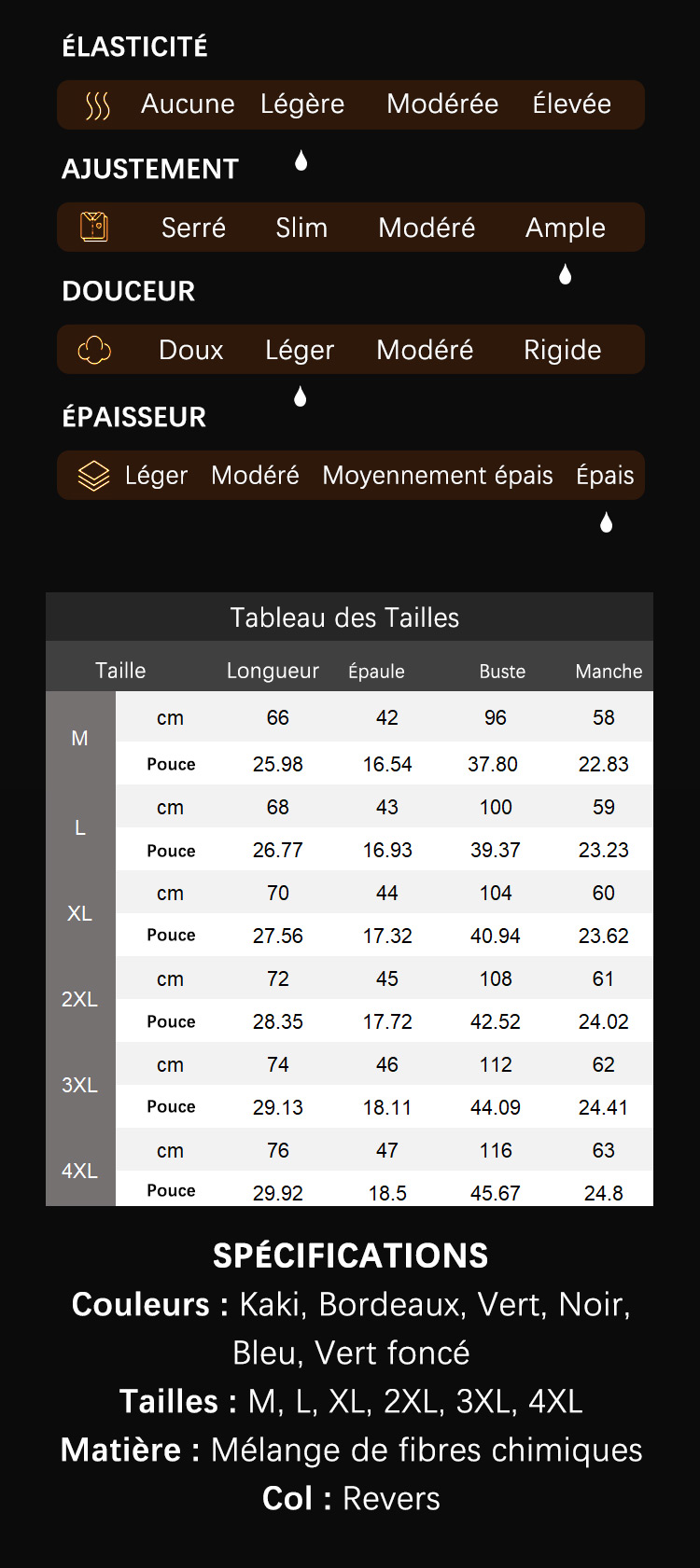Select Rigide in the Douceur row
The width and height of the screenshot is (700, 1568).
562,350
